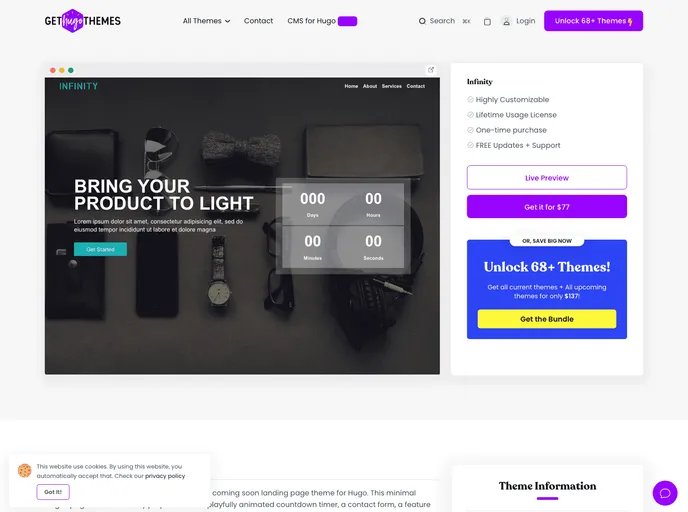Viewport: 688px width, 512px height.
Task: Open the shopping cart icon
Action: [x=487, y=21]
